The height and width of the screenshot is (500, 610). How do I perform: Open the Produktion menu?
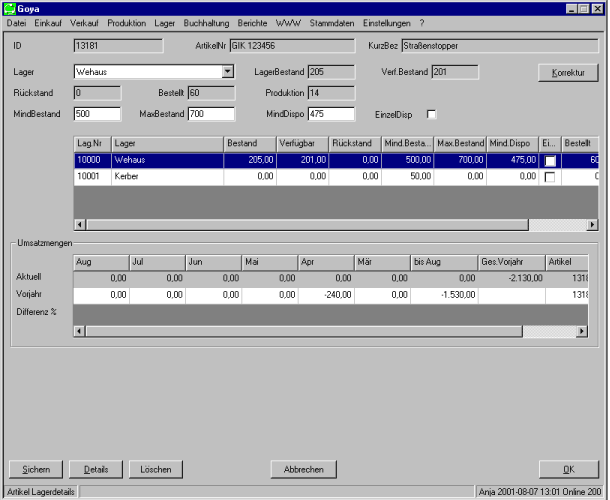[126, 23]
